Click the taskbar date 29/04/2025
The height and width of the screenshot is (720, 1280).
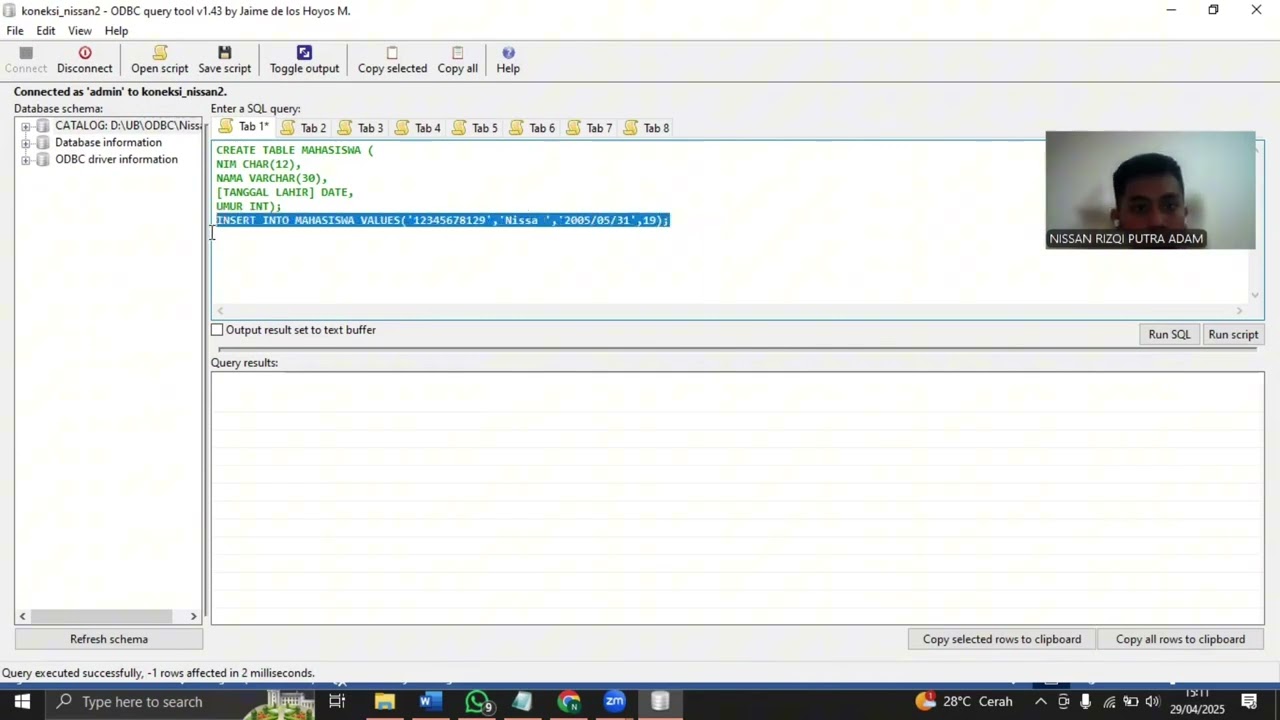pyautogui.click(x=1197, y=709)
